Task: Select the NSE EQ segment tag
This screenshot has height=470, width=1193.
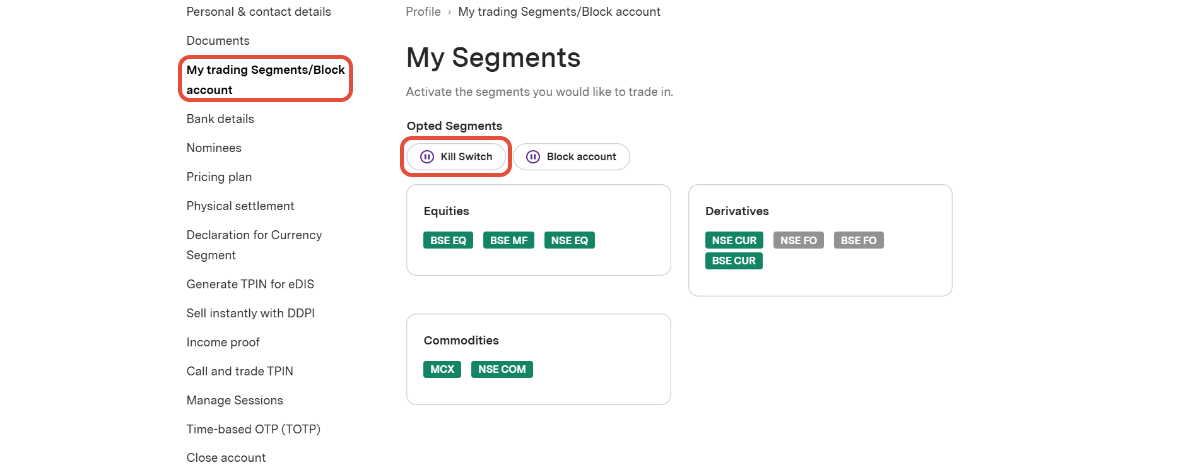Action: tap(569, 240)
